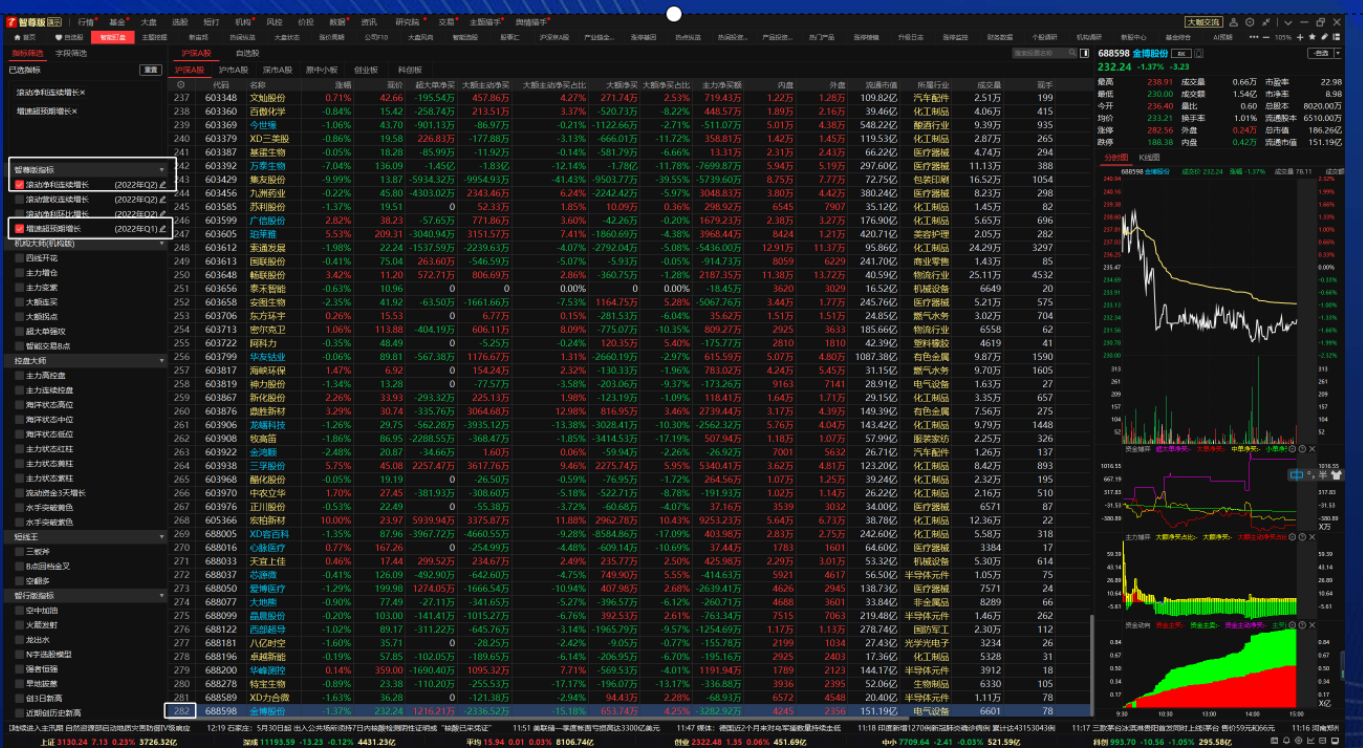Select the 沪市A股 tab
The image size is (1363, 748).
(x=234, y=70)
